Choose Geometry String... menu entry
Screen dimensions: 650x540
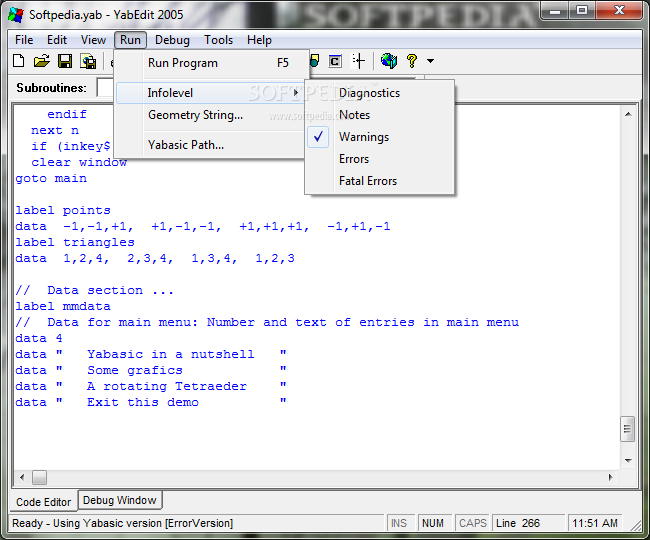point(212,115)
